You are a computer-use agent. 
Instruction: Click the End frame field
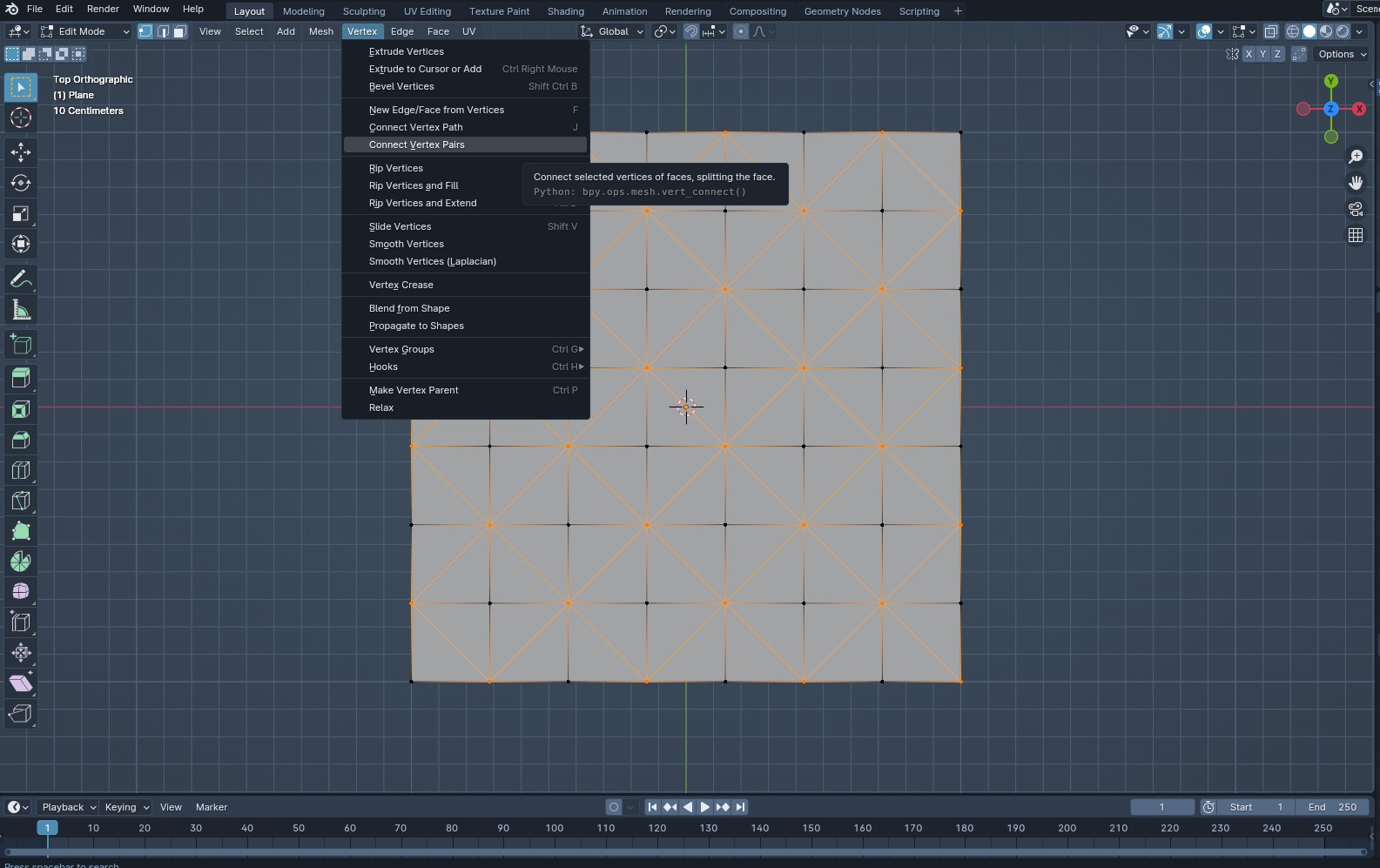[1331, 807]
